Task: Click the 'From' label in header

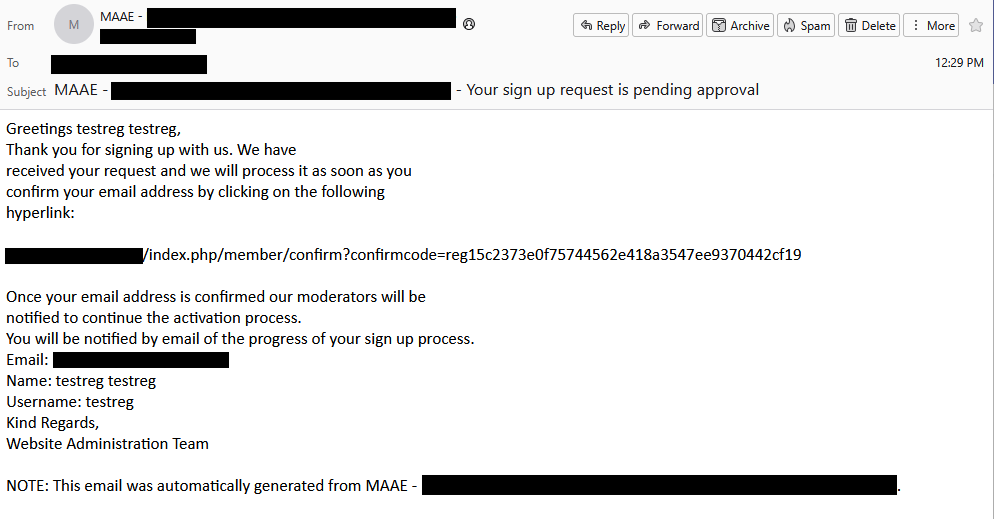Action: (20, 26)
